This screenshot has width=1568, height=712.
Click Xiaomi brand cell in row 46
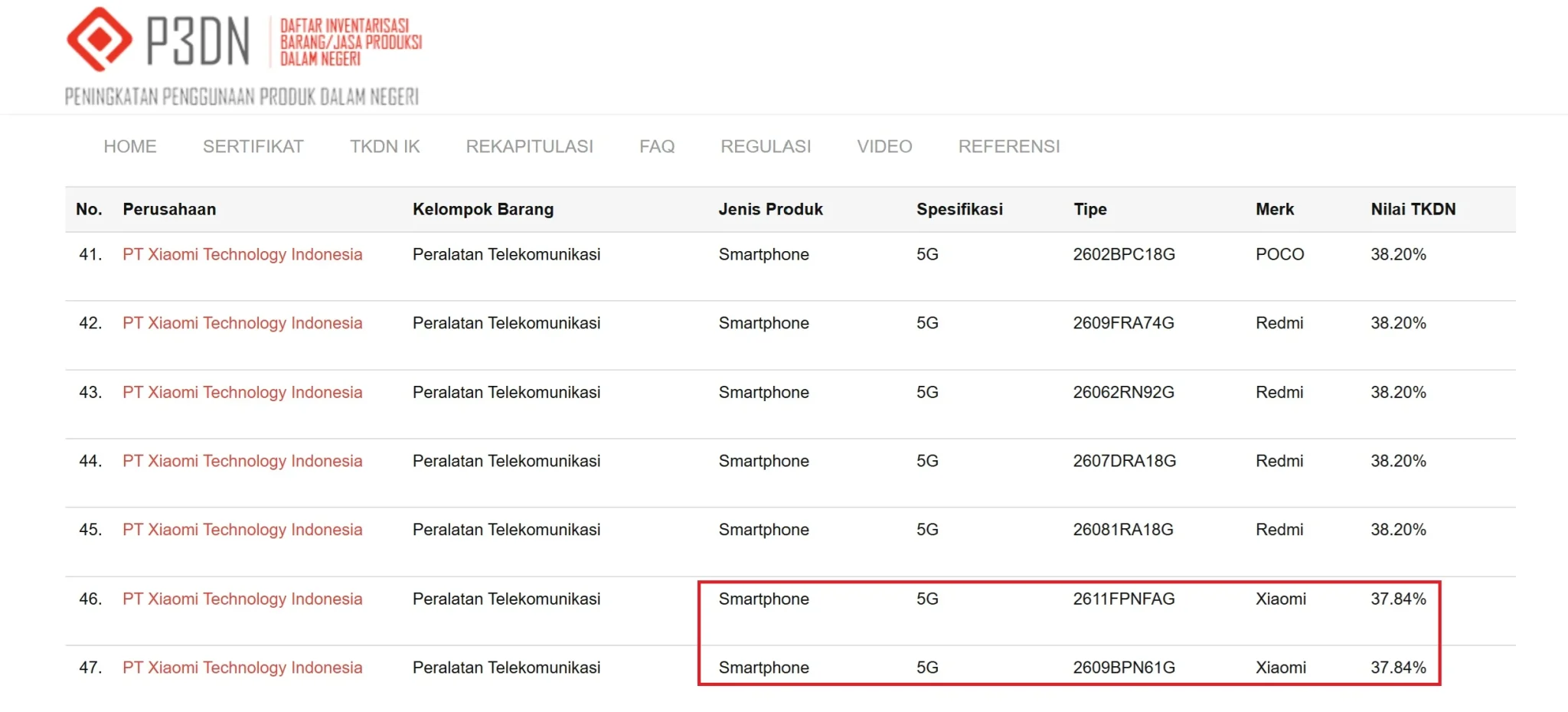(1281, 599)
